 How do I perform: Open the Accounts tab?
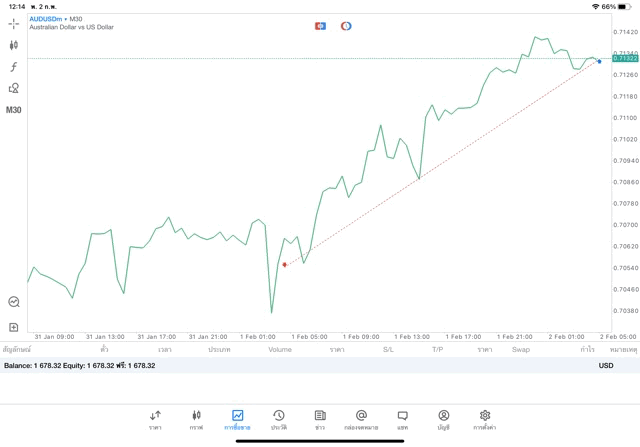pos(443,419)
